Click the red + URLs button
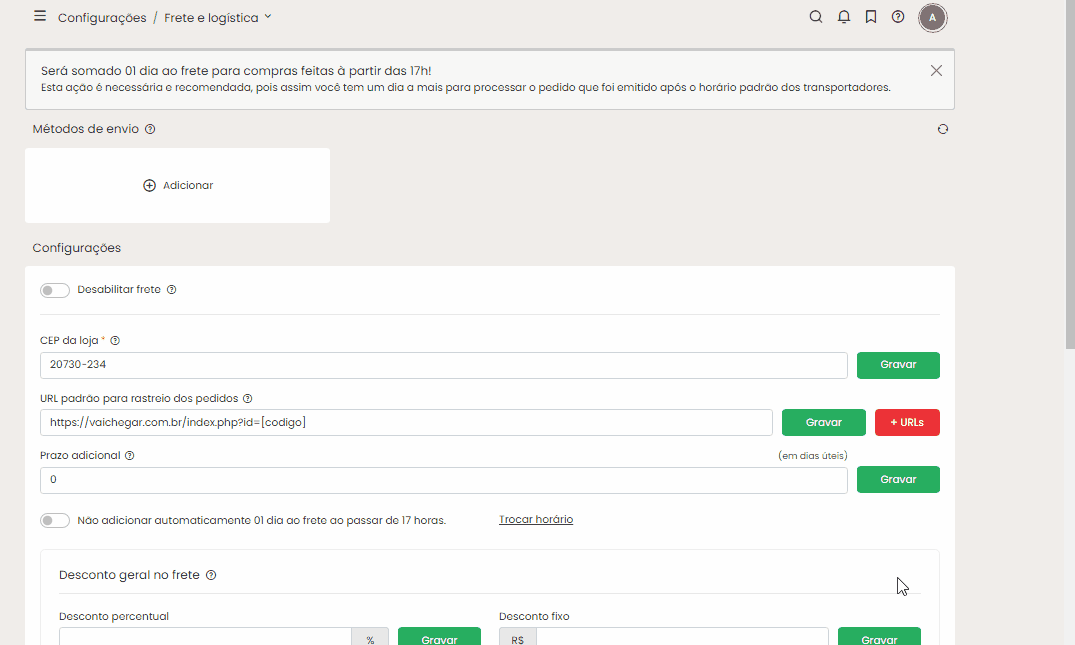 [907, 423]
